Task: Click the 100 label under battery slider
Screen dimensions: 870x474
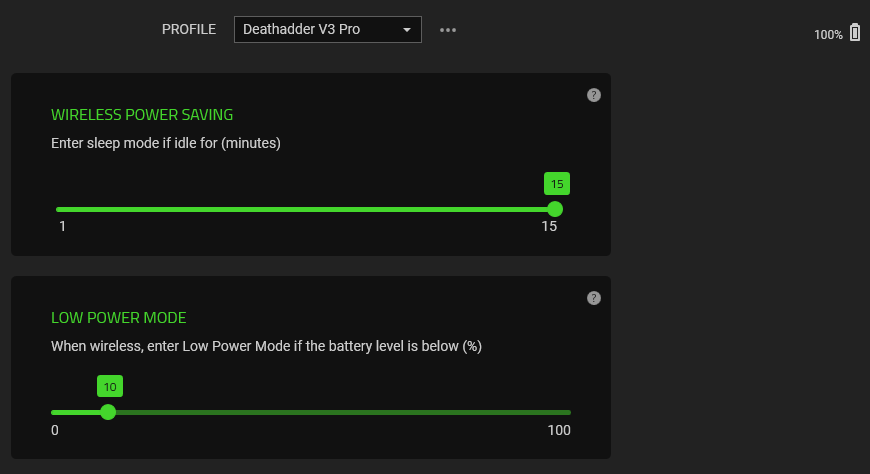Action: pos(559,430)
